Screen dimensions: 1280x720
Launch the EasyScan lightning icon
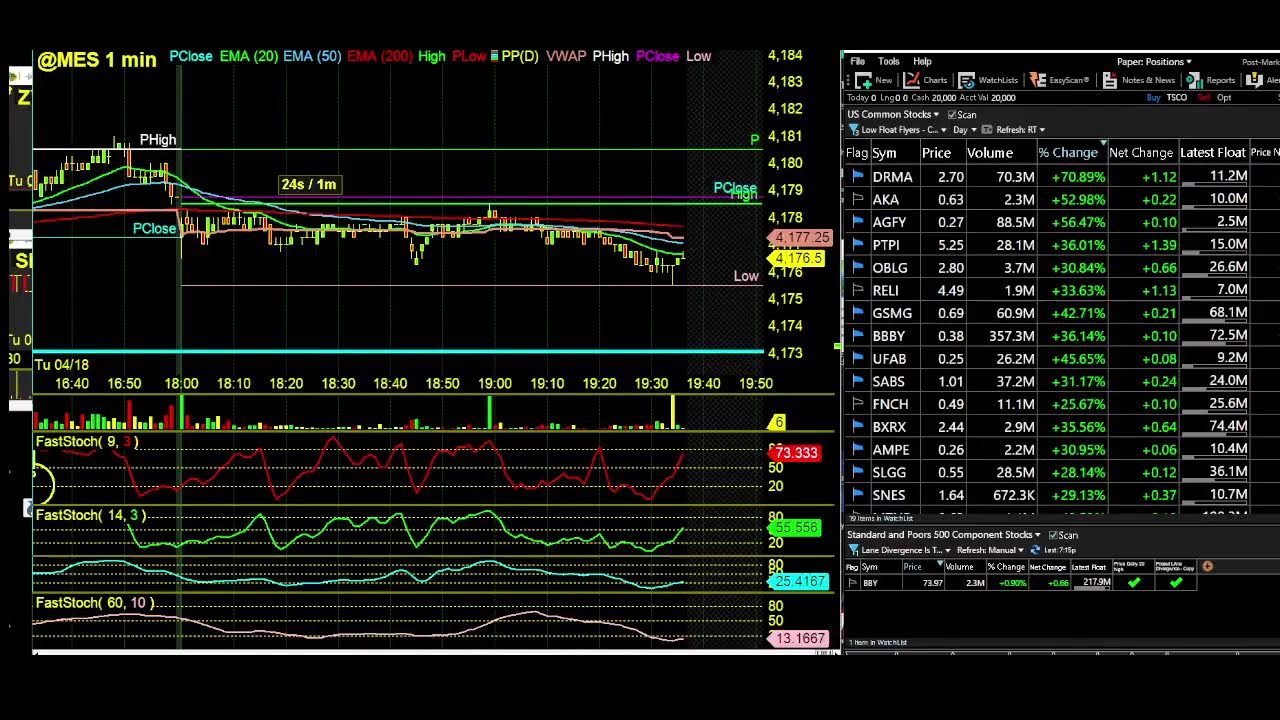point(1037,80)
